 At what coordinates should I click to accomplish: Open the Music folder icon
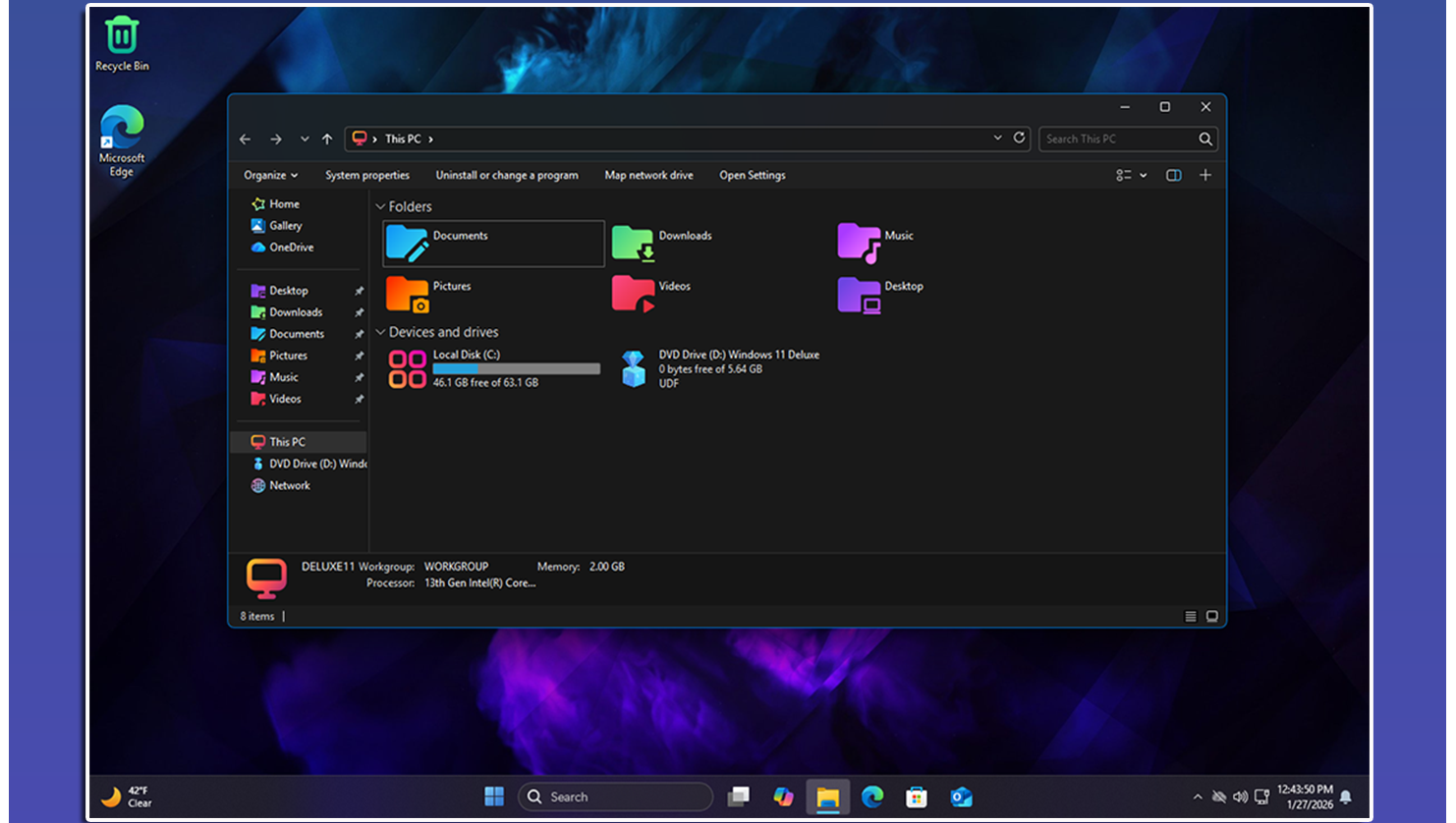(859, 243)
